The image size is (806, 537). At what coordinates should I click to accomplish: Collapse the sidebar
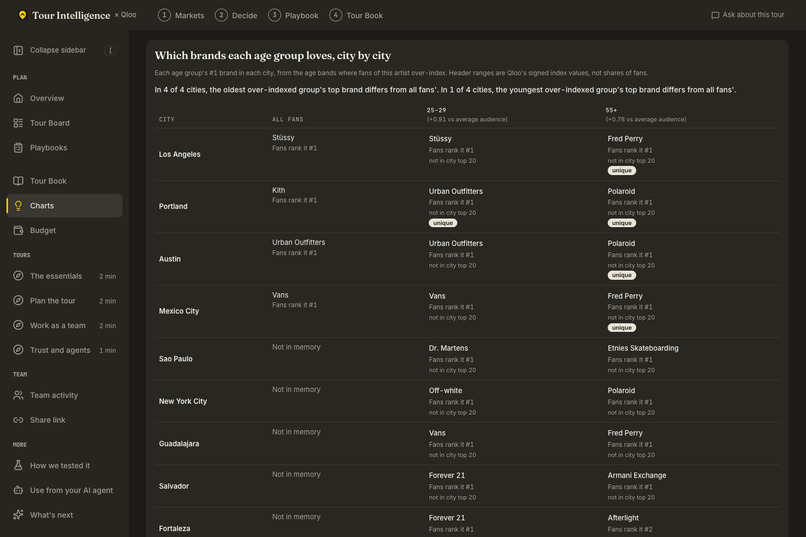point(65,50)
